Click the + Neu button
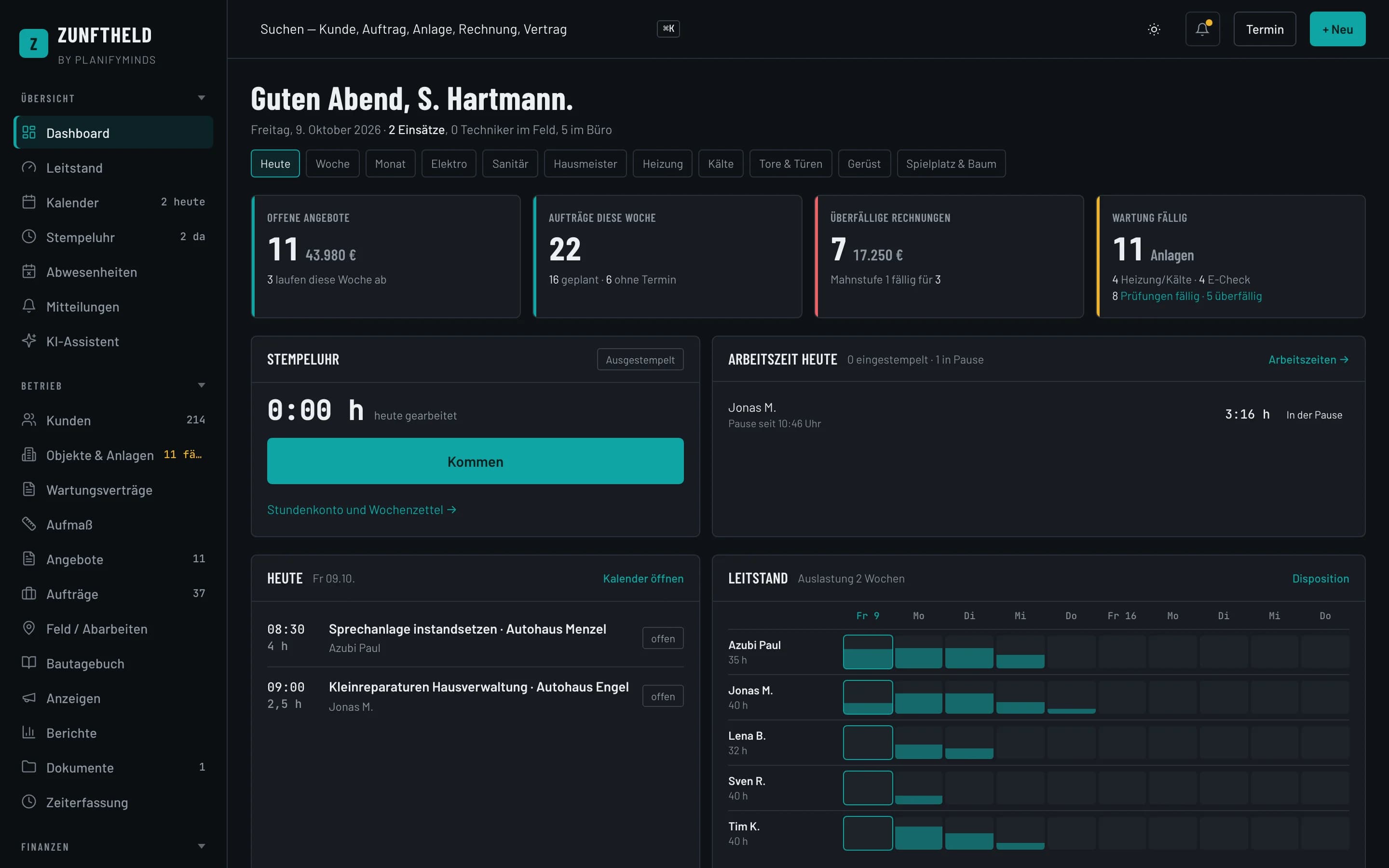Image resolution: width=1389 pixels, height=868 pixels. pos(1337,29)
